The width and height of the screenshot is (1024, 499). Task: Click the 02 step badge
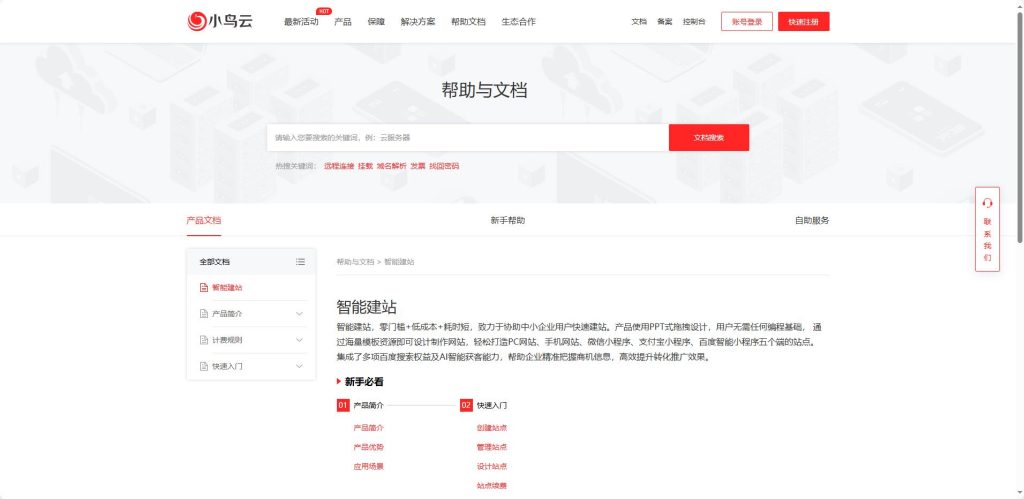(466, 406)
